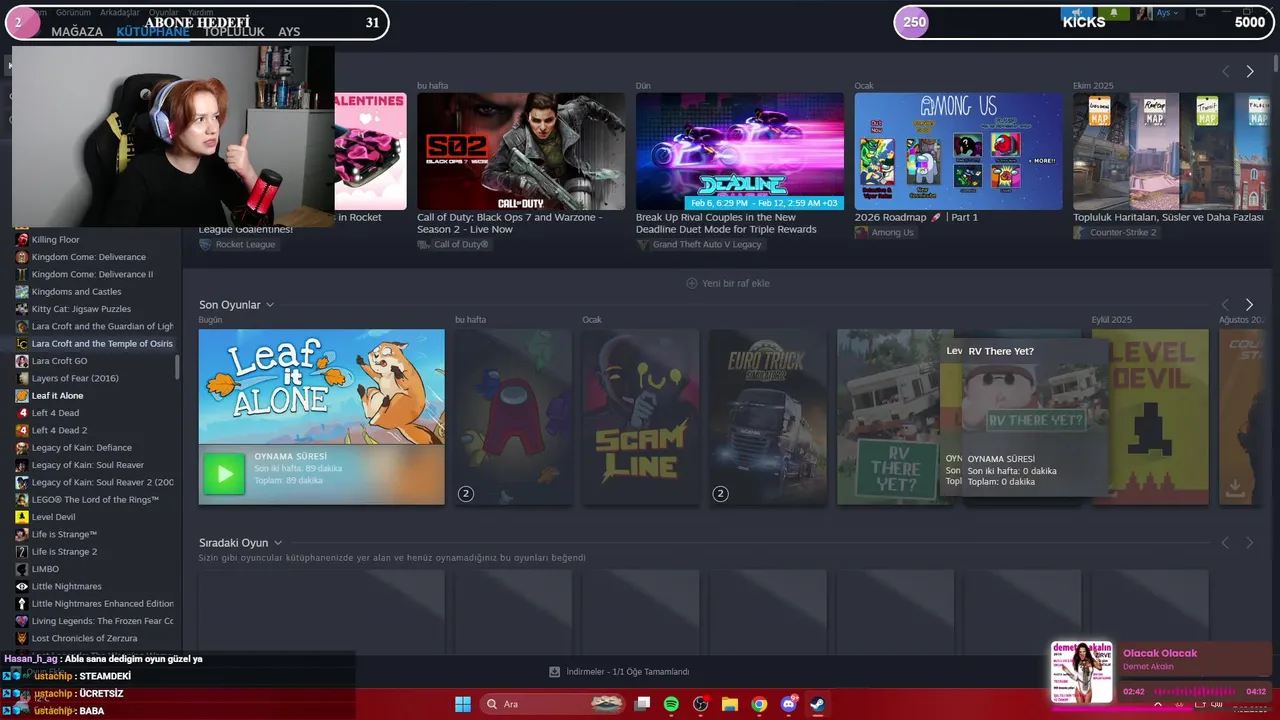This screenshot has width=1280, height=720.
Task: Open Spotify from the taskbar
Action: coord(671,704)
